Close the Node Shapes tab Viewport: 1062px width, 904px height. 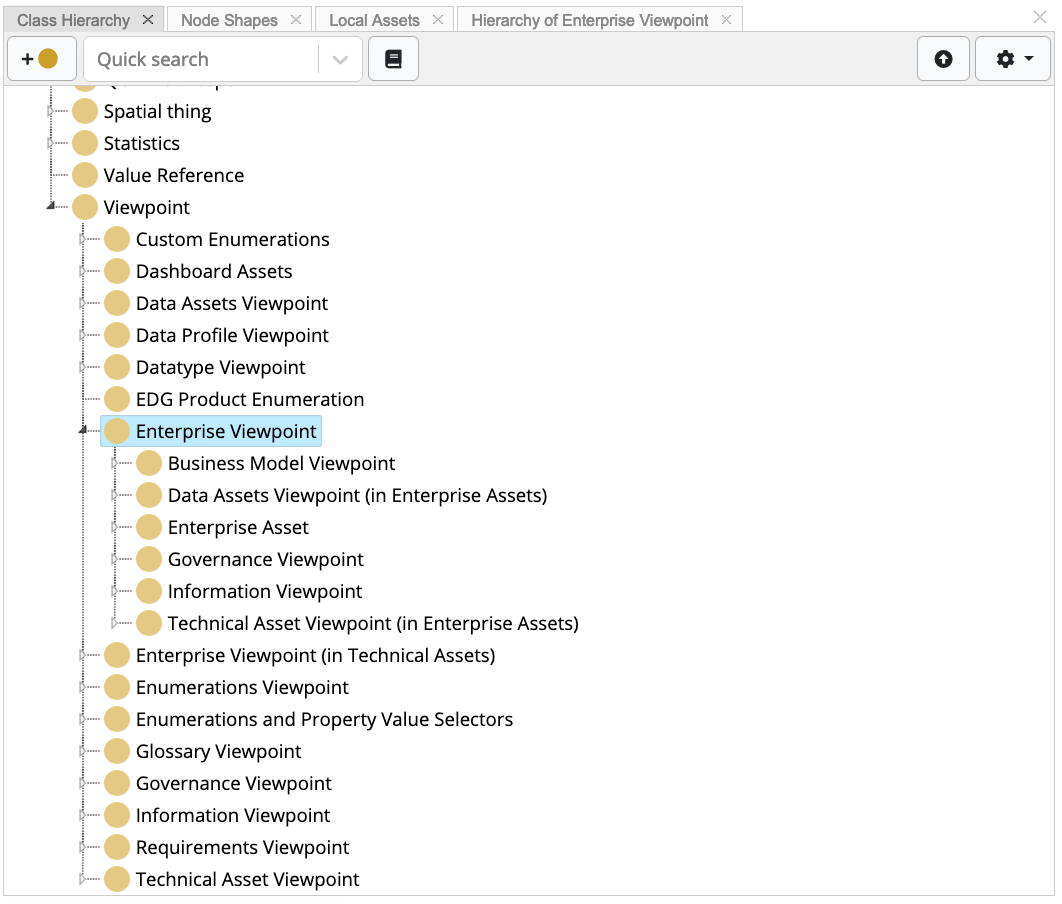pos(296,20)
